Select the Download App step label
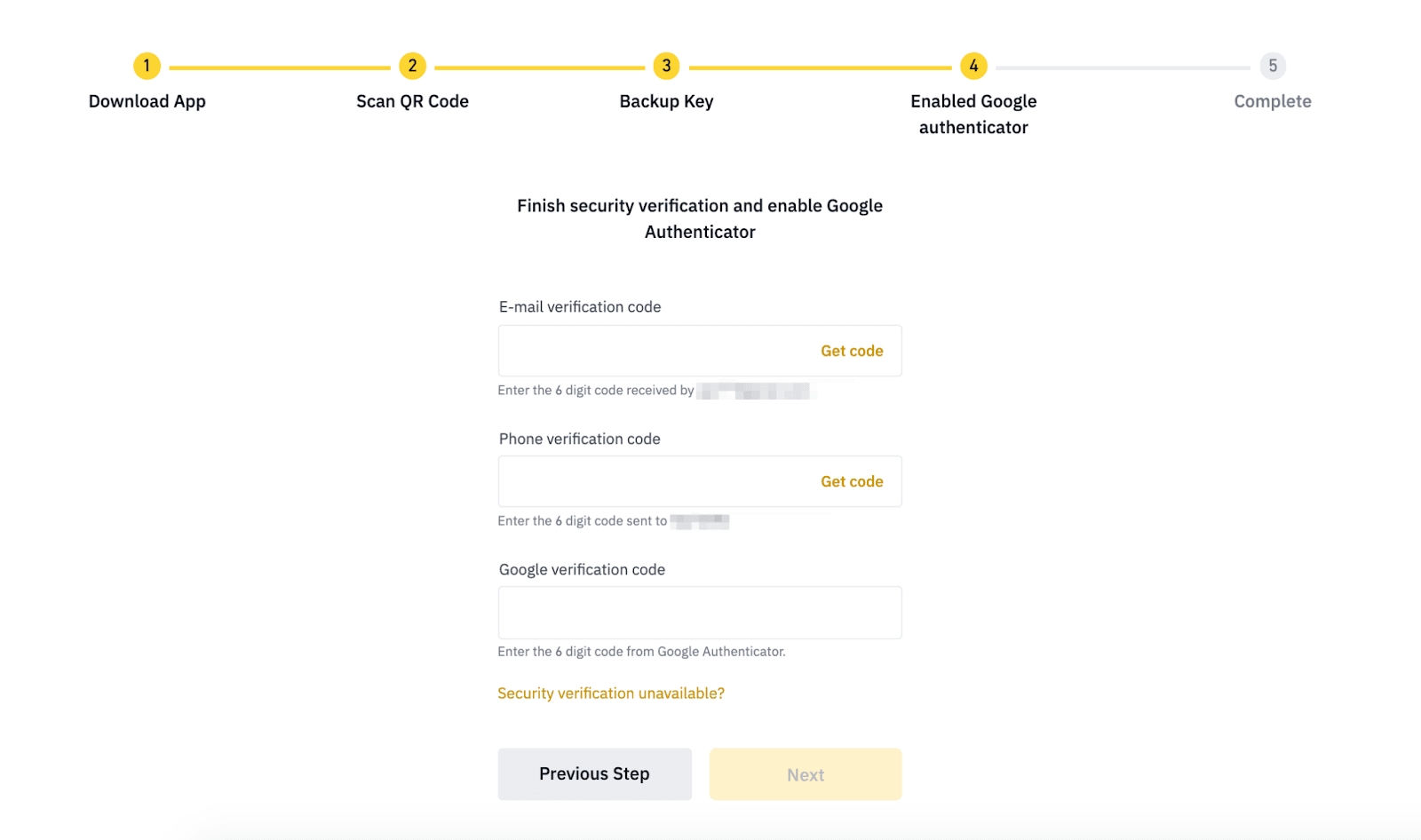The width and height of the screenshot is (1421, 840). click(147, 101)
